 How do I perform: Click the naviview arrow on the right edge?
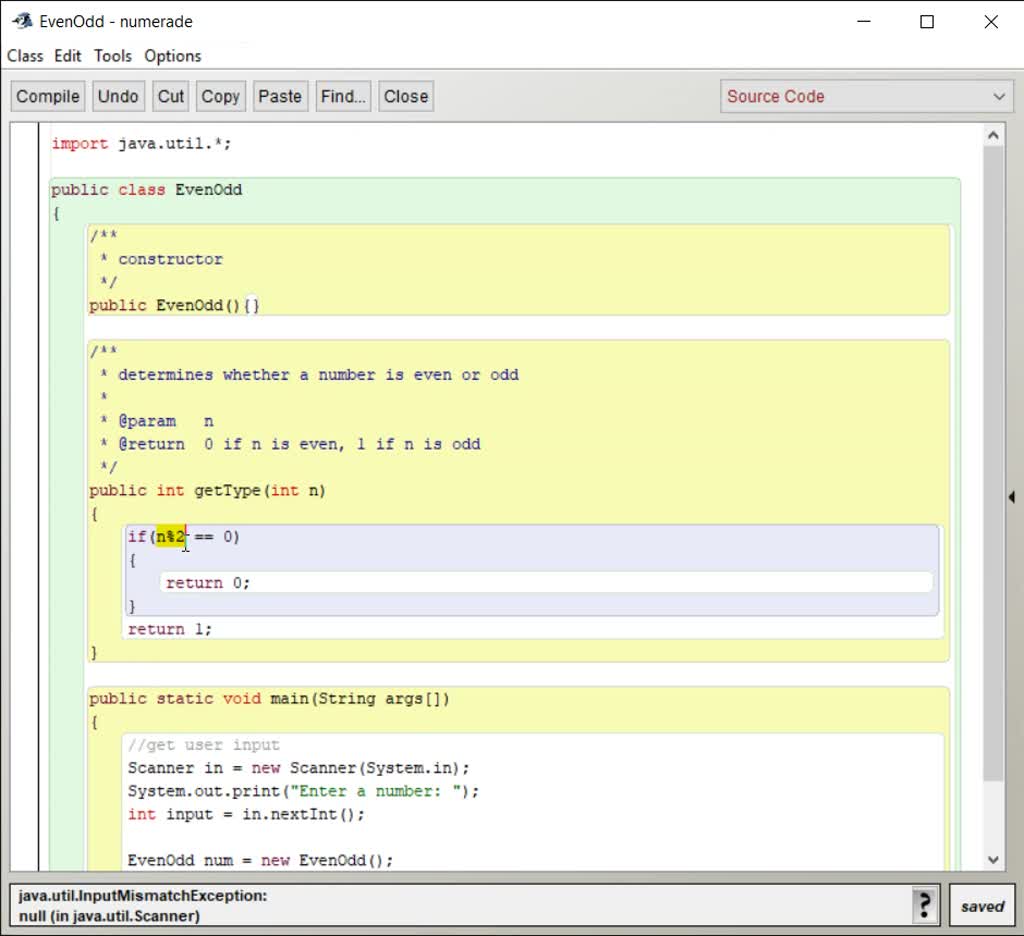(x=1012, y=494)
